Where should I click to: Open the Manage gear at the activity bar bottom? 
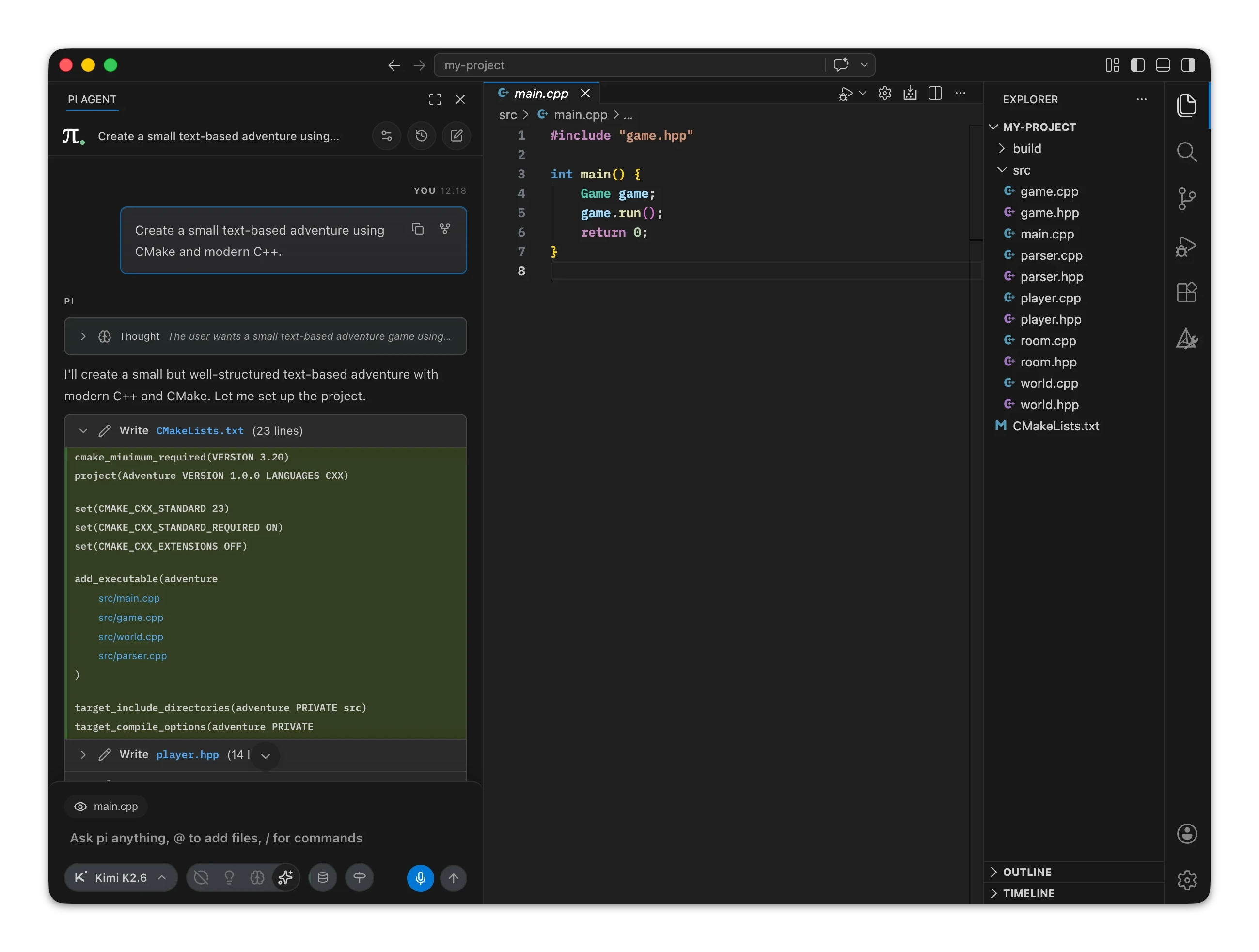tap(1187, 880)
